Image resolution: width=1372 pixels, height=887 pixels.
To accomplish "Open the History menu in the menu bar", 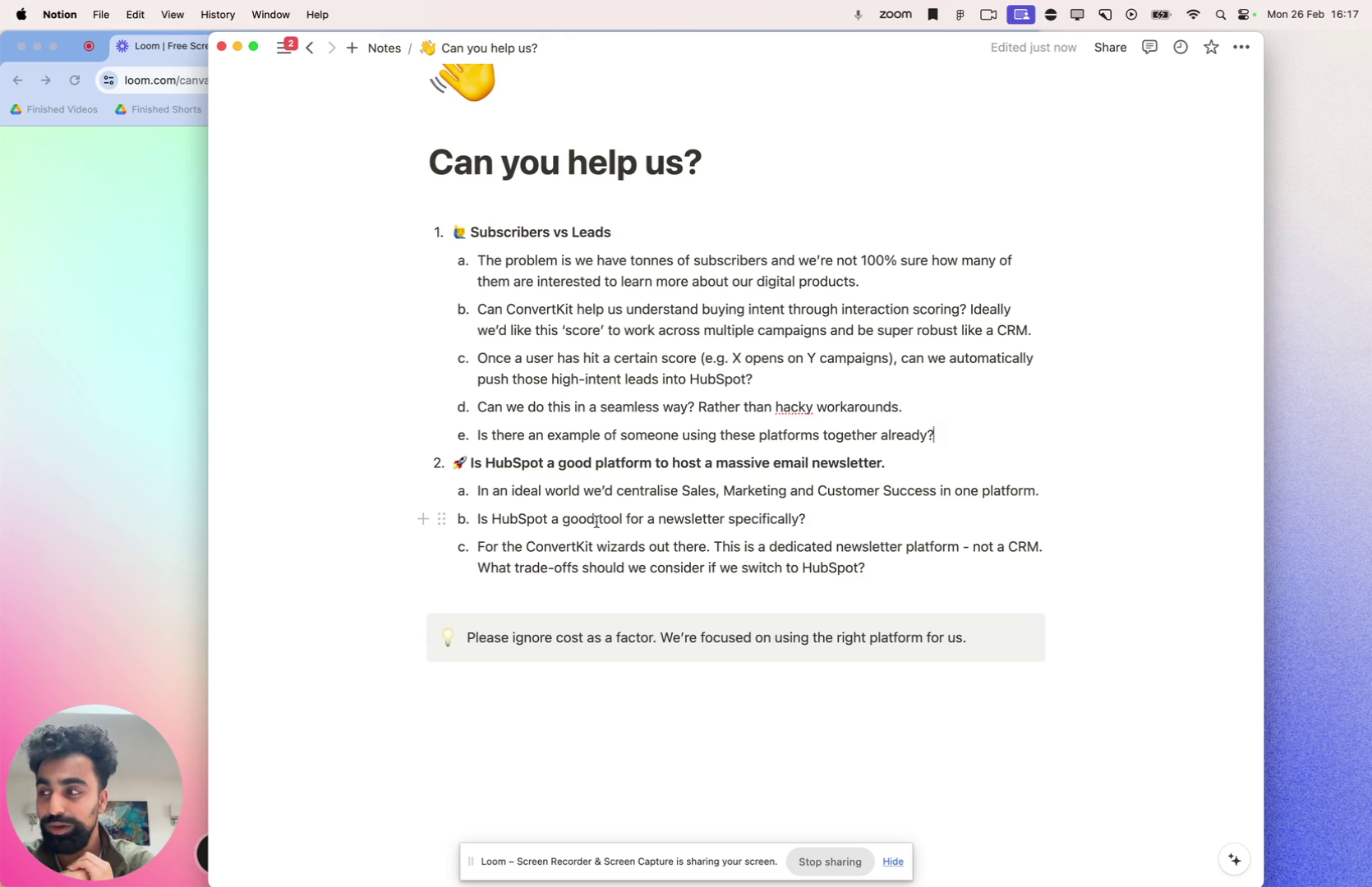I will click(218, 14).
